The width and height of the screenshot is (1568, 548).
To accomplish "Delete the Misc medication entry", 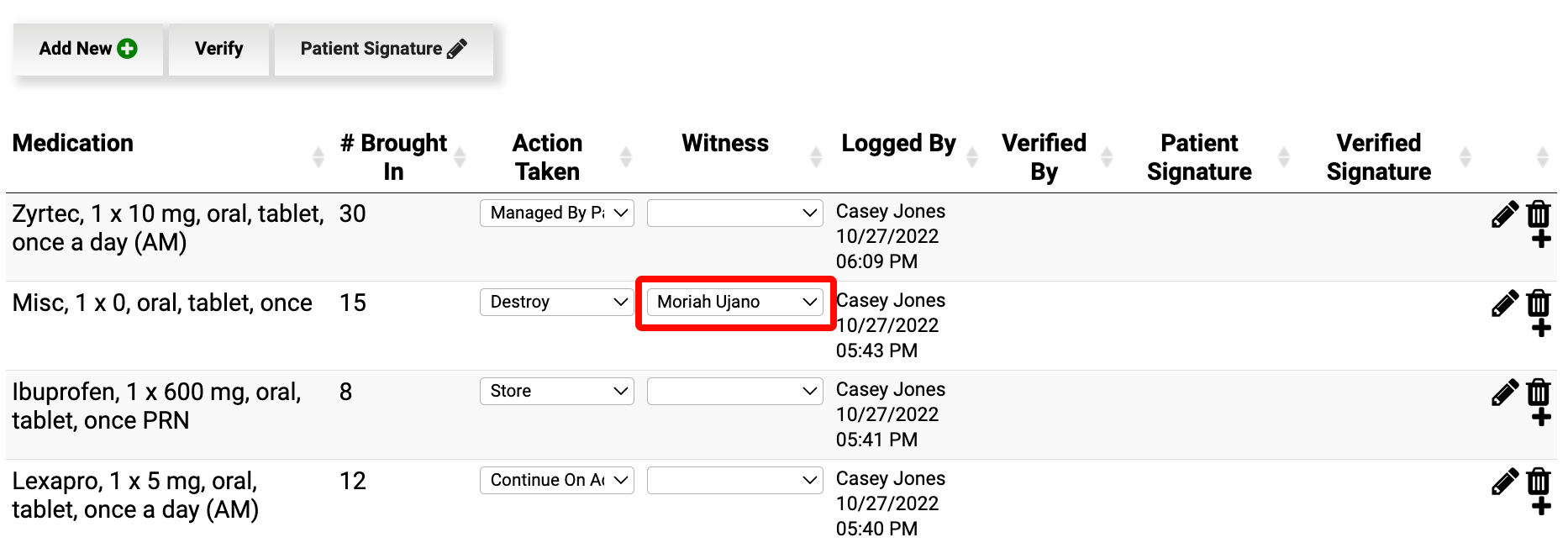I will click(x=1539, y=303).
